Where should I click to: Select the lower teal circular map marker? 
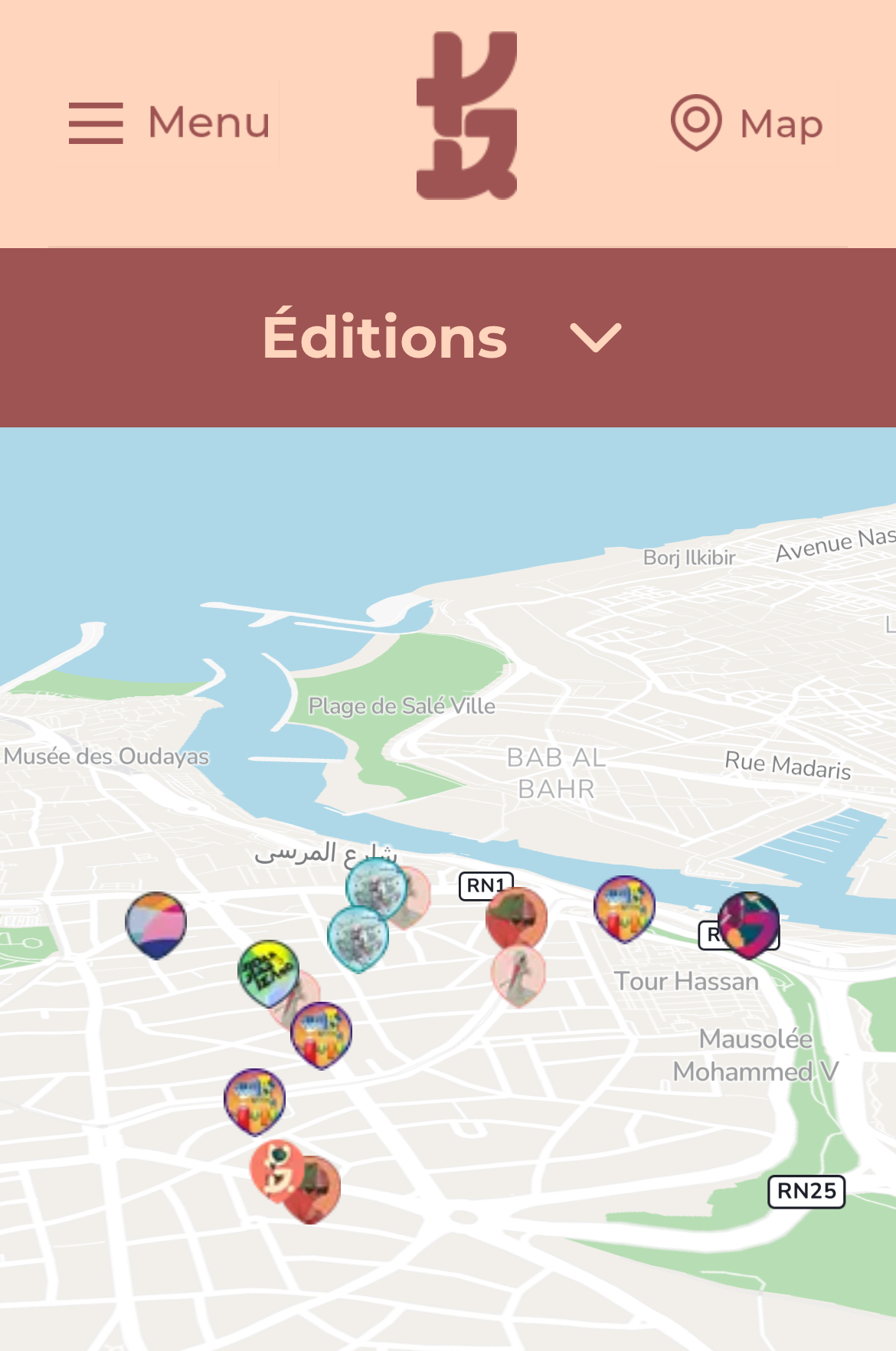click(358, 938)
